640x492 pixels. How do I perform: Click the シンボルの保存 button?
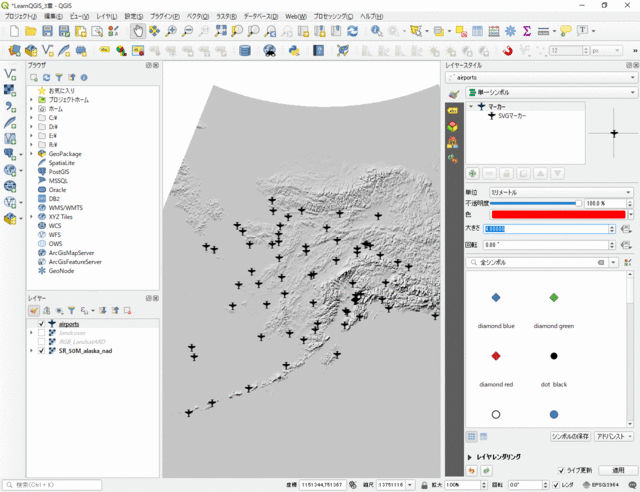point(570,436)
